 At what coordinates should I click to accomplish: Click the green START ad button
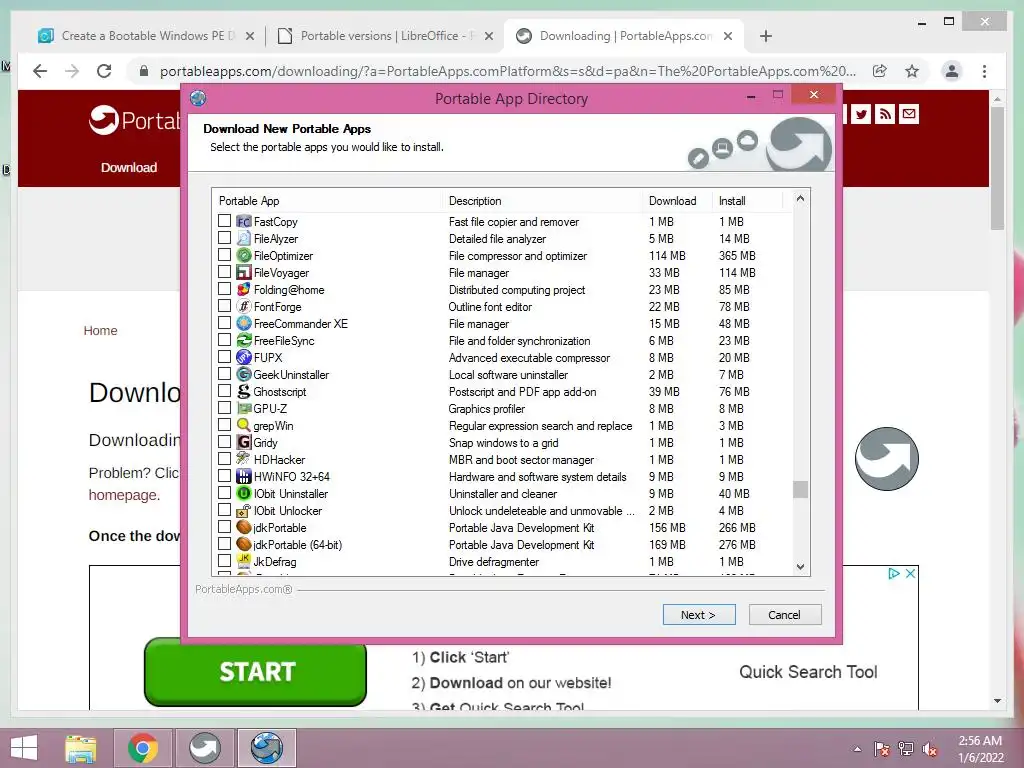255,671
